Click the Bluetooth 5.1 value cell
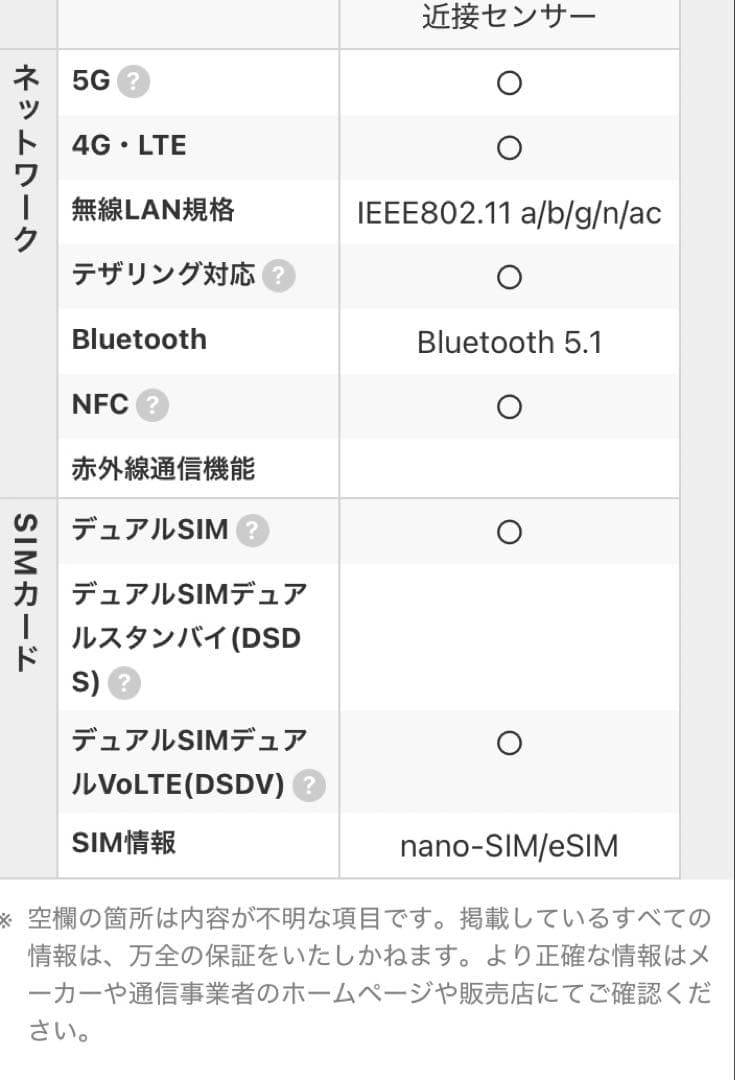Image resolution: width=735 pixels, height=1080 pixels. coord(509,343)
